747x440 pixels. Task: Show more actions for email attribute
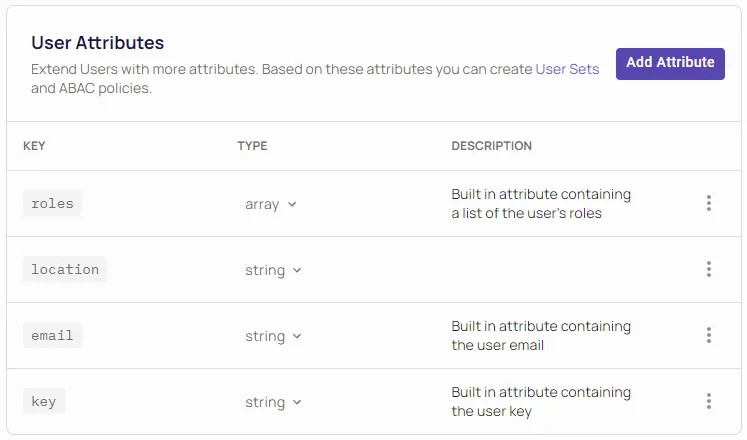(708, 336)
